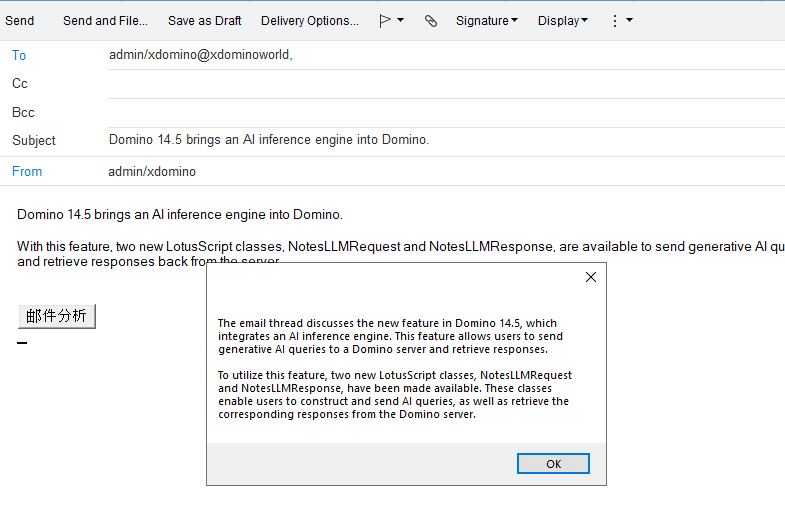This screenshot has height=523, width=785.
Task: Click OK in the summary dialog
Action: (x=553, y=463)
